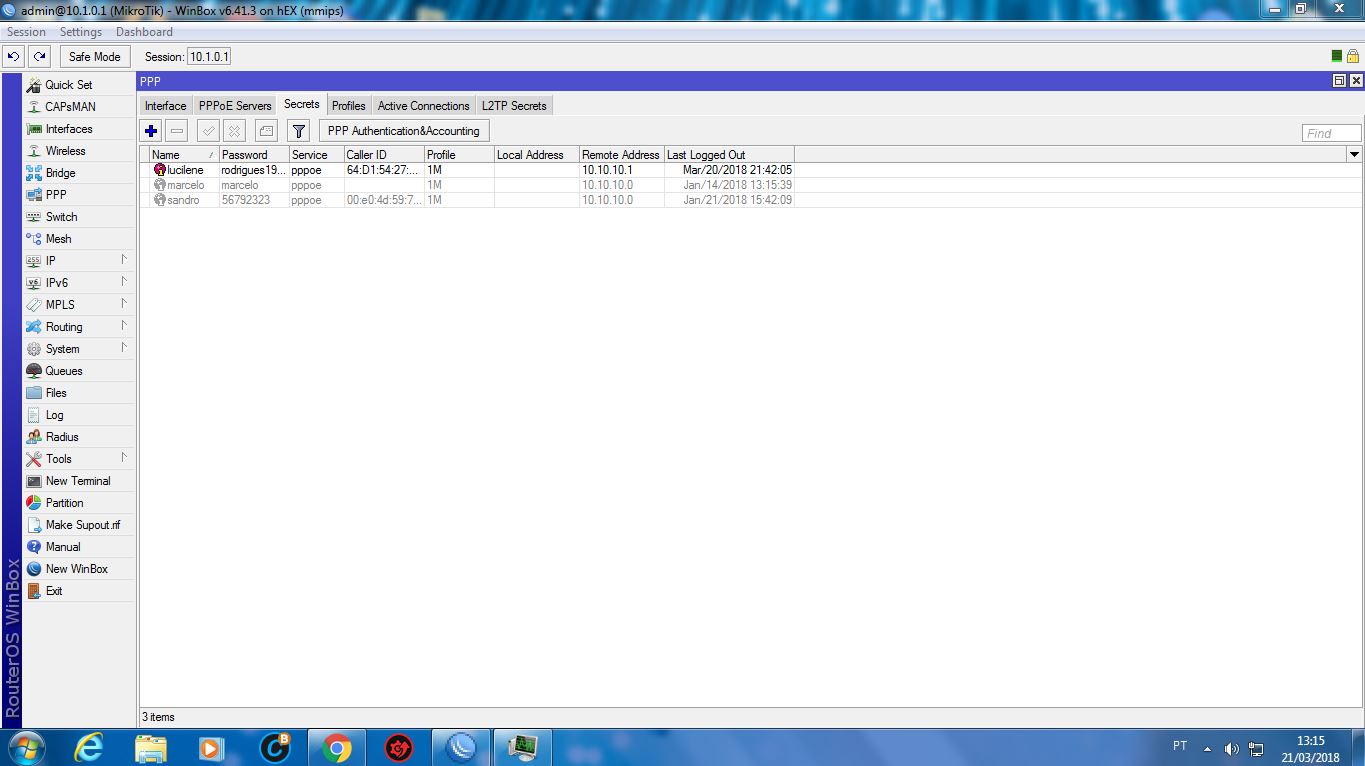Viewport: 1365px width, 766px height.
Task: Switch to the Interface tab
Action: pyautogui.click(x=165, y=106)
